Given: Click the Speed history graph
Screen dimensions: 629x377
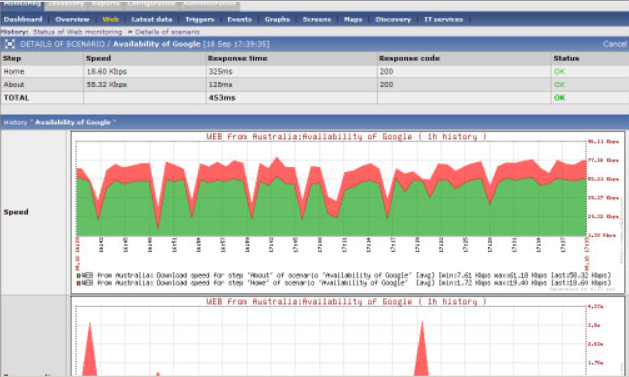Looking at the screenshot, I should point(347,212).
